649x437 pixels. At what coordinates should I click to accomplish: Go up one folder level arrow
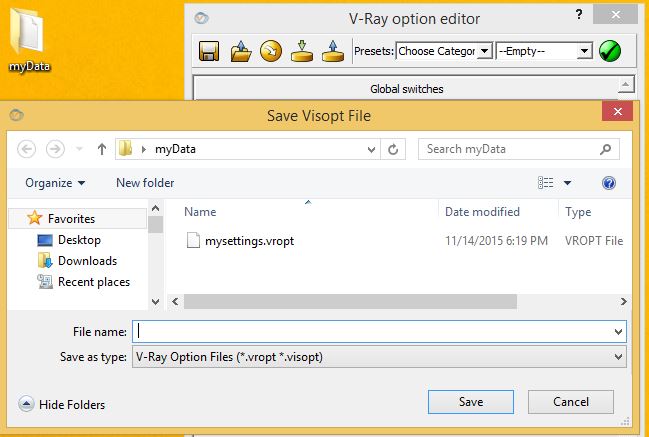[102, 149]
